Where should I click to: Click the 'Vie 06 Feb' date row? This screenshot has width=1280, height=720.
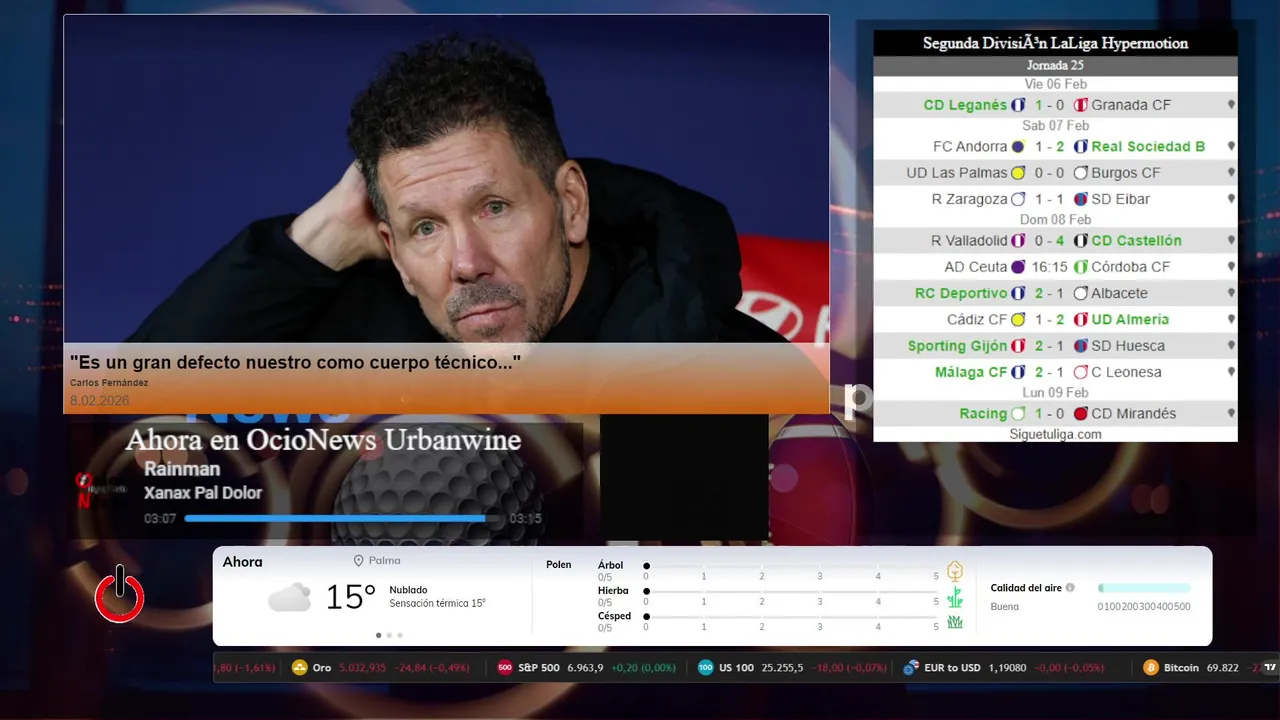point(1055,84)
